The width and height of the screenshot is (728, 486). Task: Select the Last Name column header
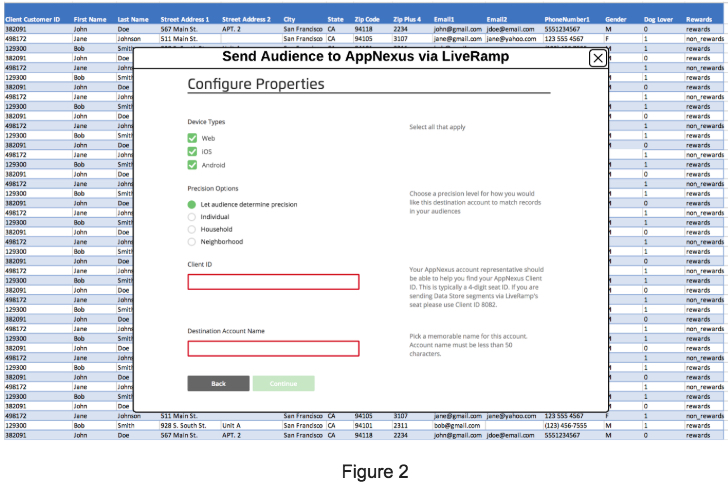[x=133, y=19]
